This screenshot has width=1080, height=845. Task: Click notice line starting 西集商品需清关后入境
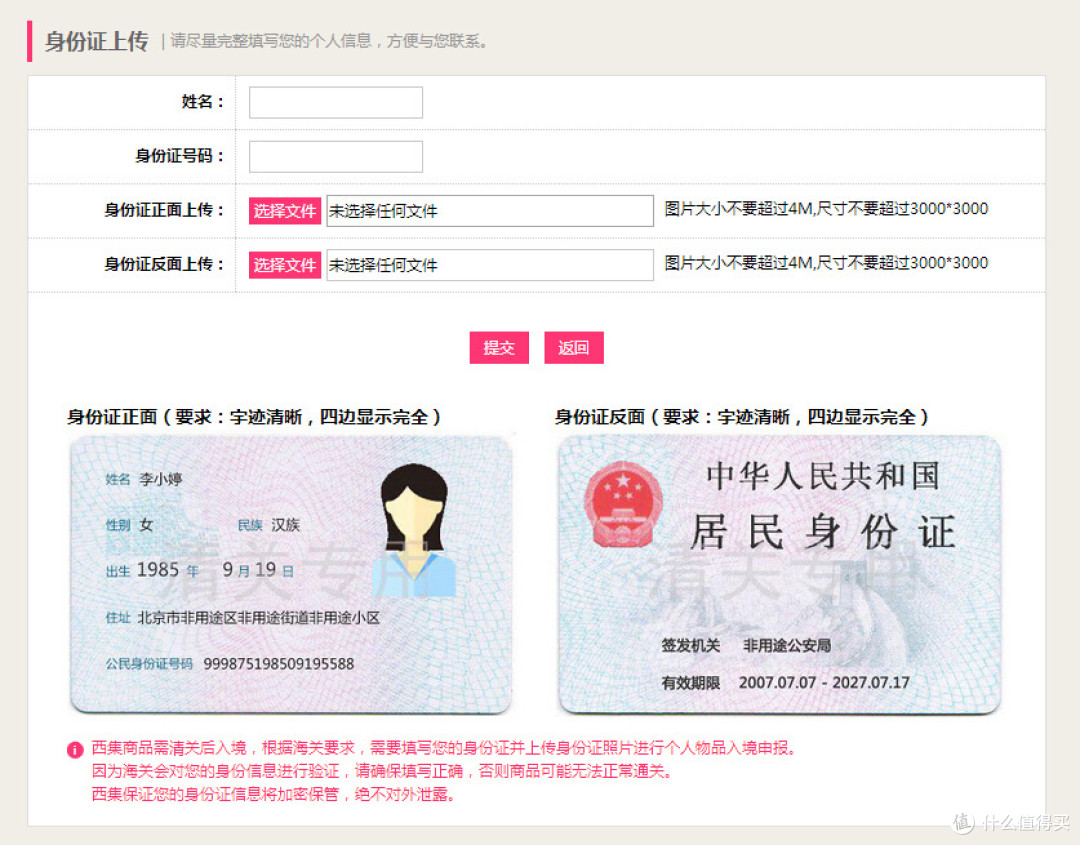coord(444,748)
